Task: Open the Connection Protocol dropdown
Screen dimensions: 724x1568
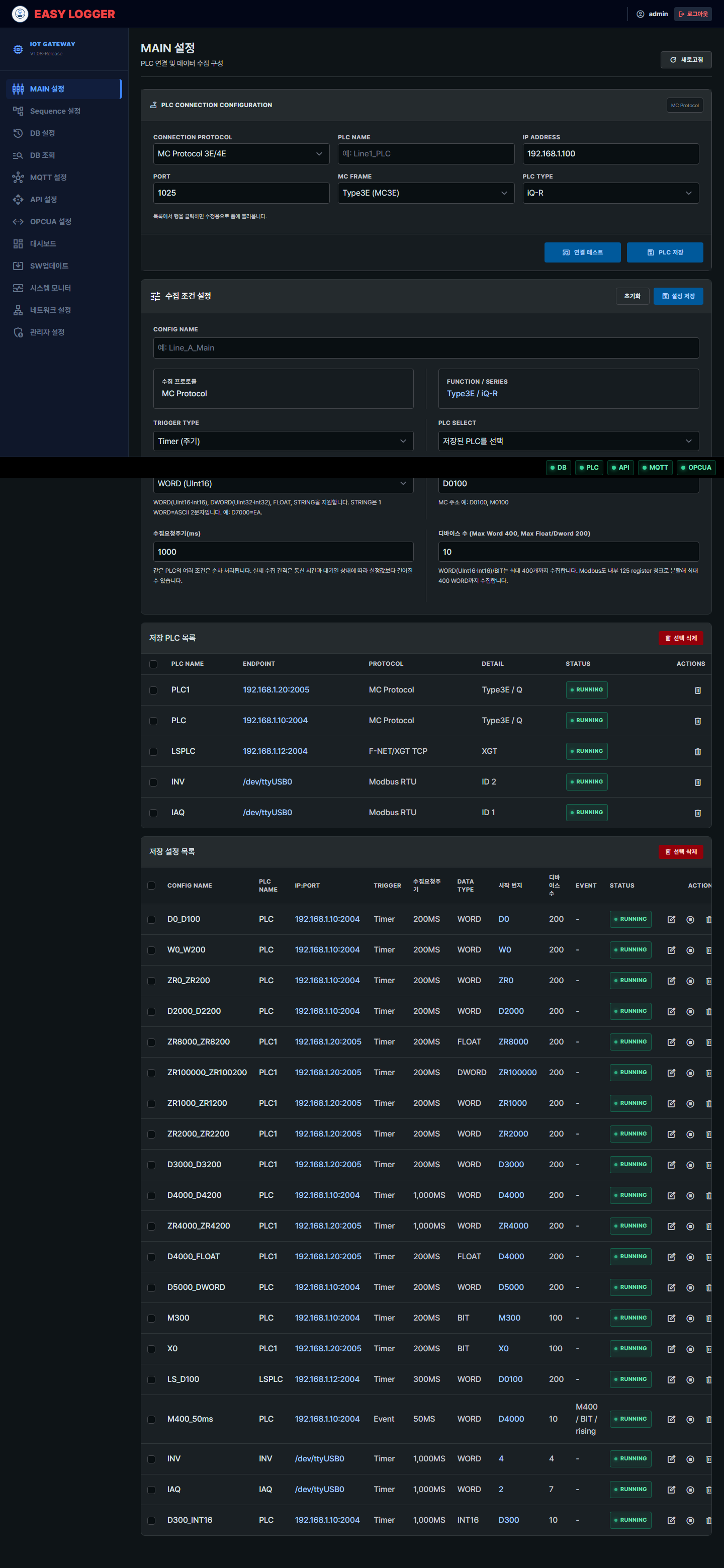Action: (241, 153)
